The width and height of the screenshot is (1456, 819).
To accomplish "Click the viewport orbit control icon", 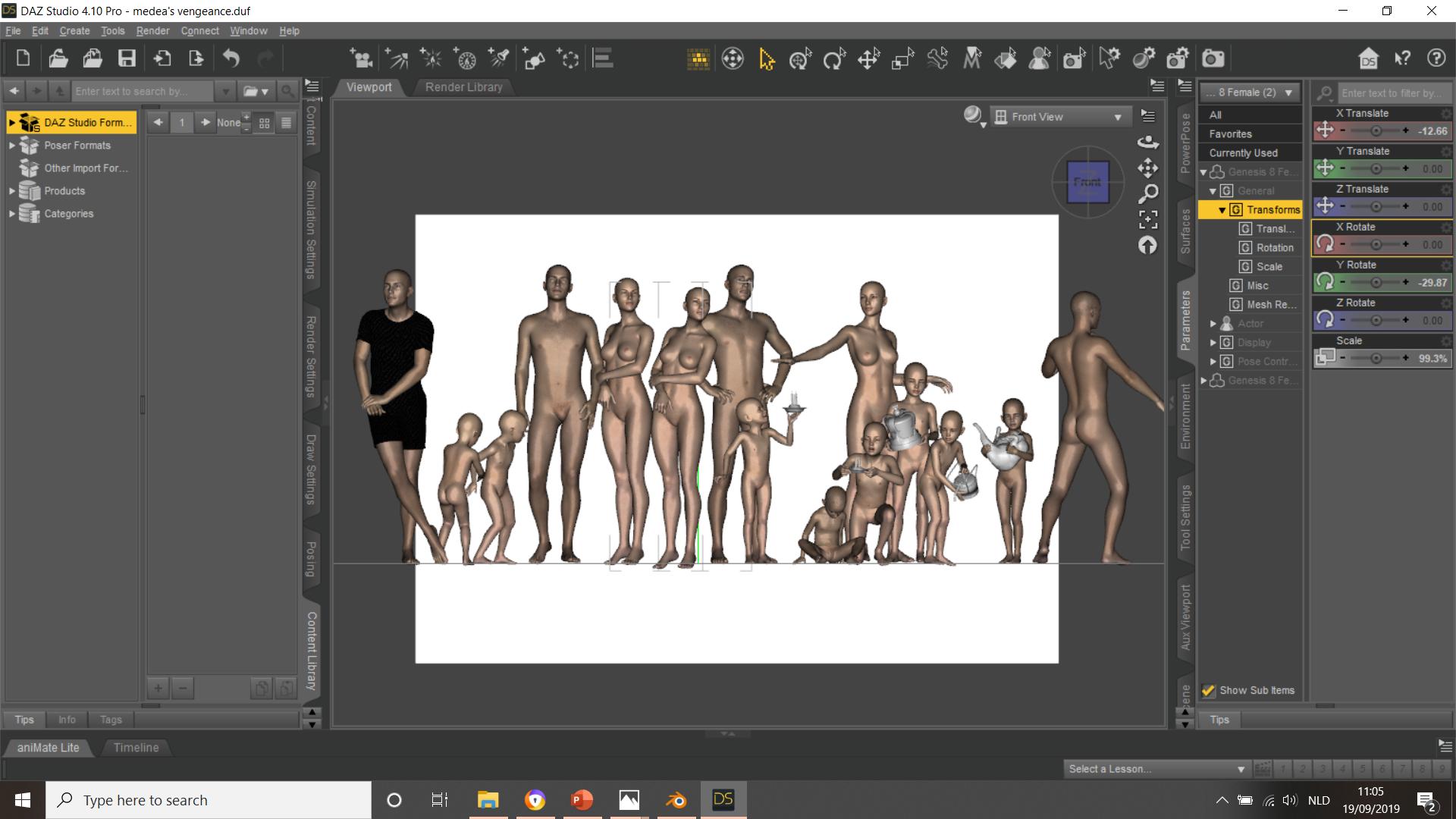I will point(1148,142).
